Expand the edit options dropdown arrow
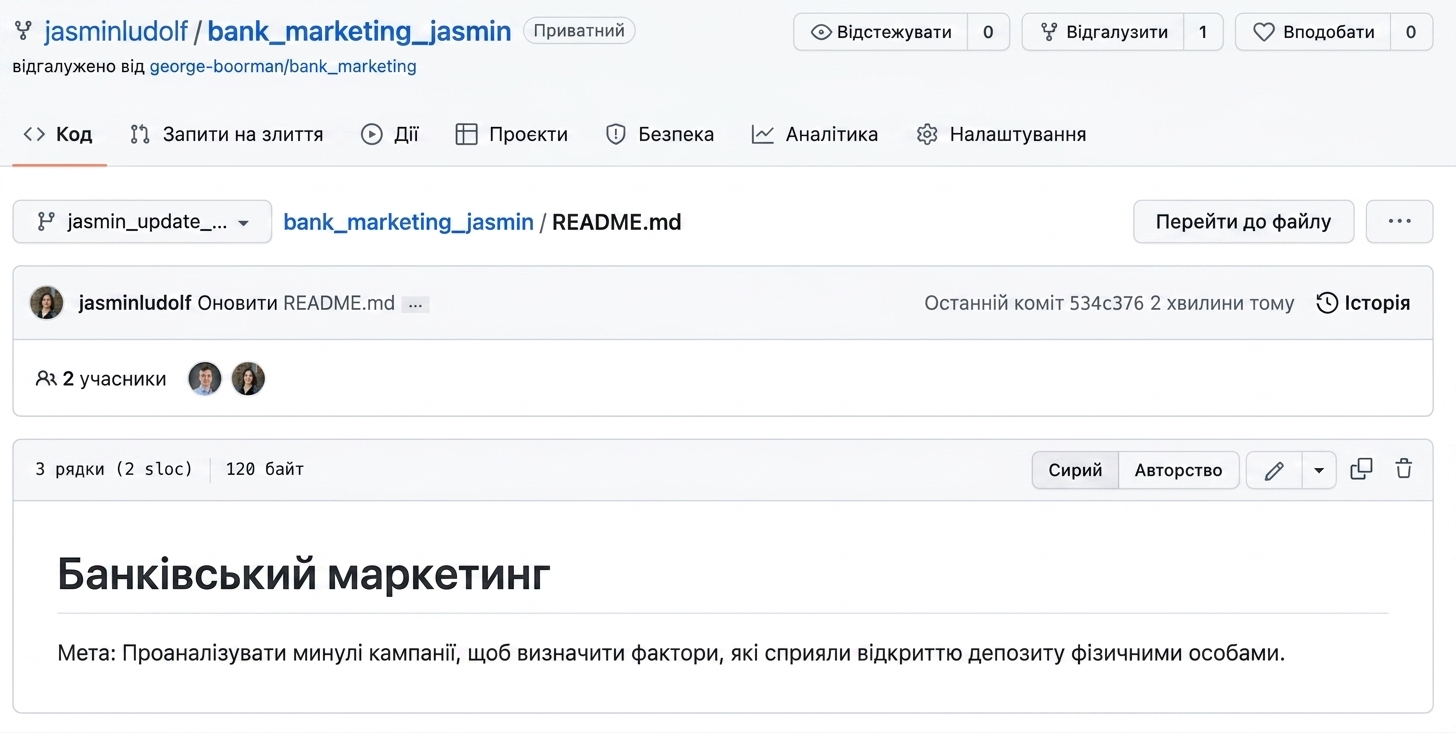The width and height of the screenshot is (1456, 733). coord(1319,470)
